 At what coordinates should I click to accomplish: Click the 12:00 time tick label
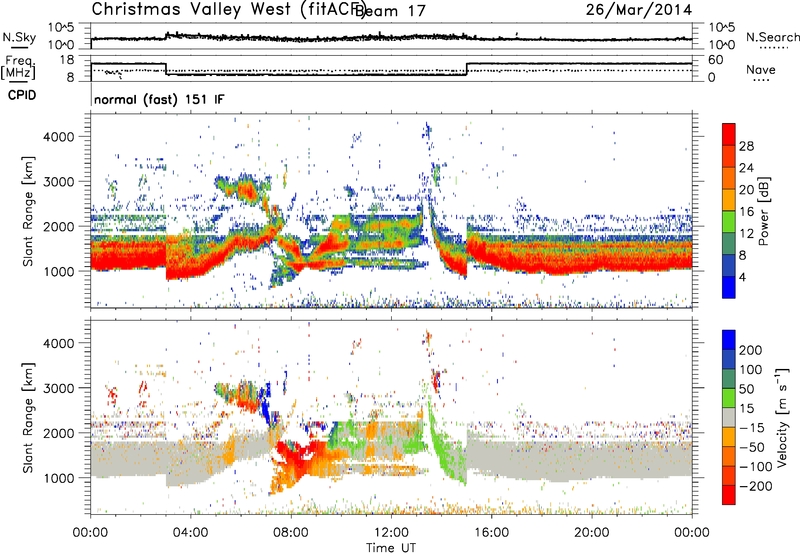[x=391, y=533]
